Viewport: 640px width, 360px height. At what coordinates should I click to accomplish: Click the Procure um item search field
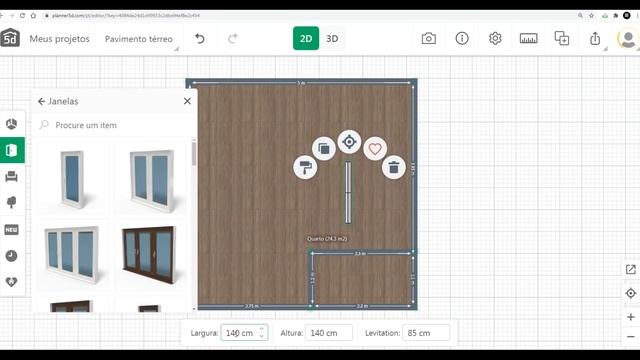pos(114,125)
